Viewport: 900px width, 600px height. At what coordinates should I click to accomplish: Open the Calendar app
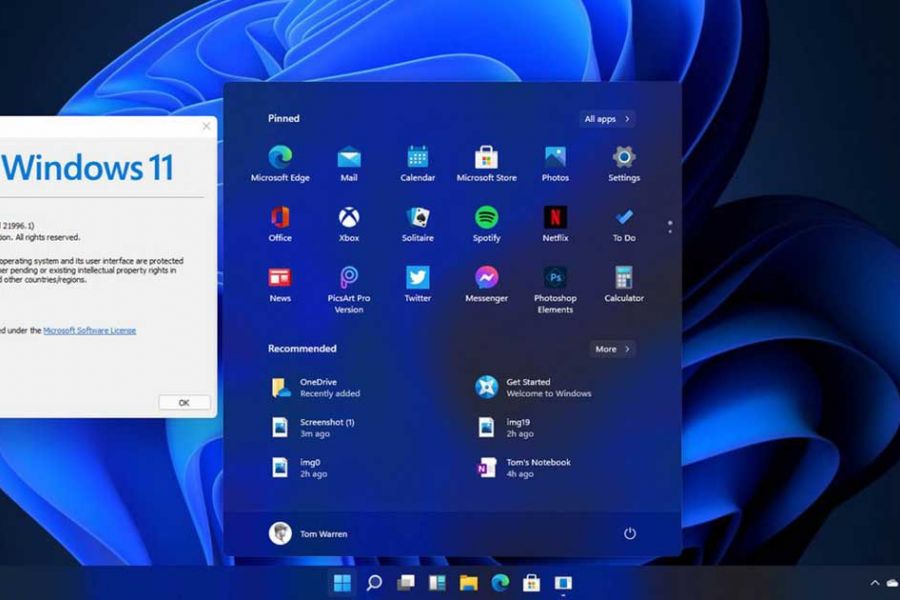click(417, 164)
